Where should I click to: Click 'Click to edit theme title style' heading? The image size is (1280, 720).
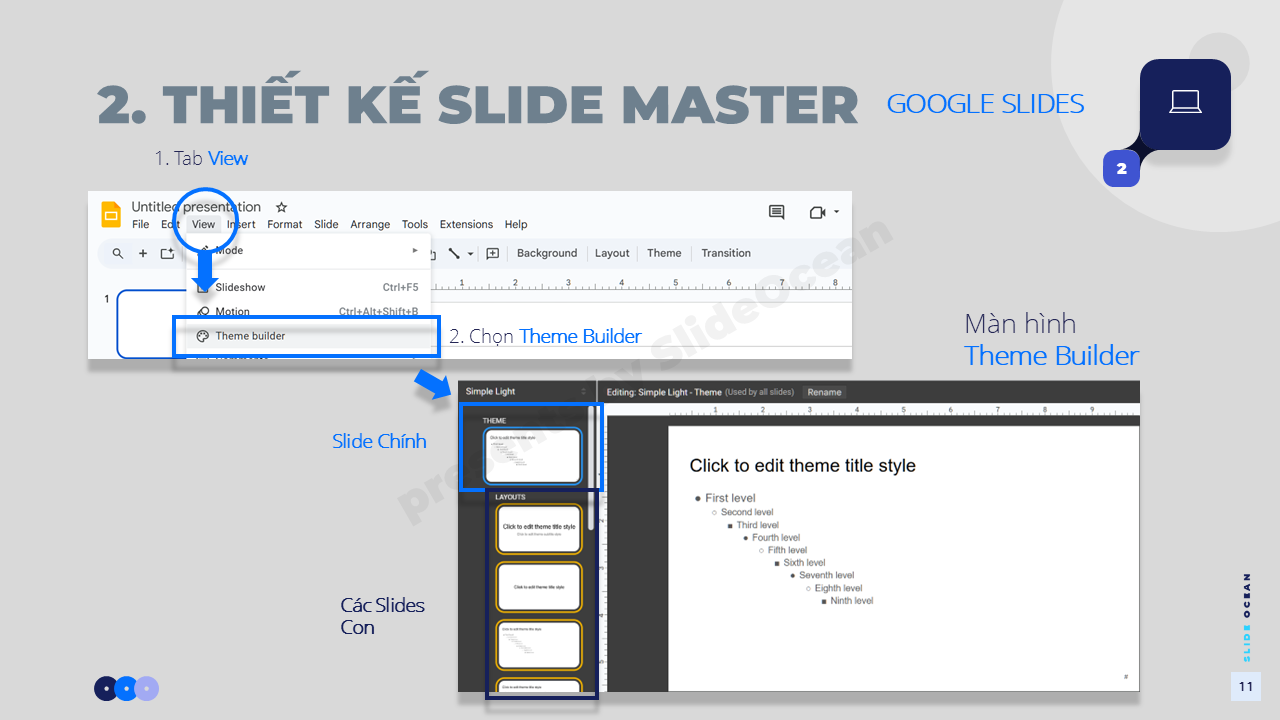(x=802, y=466)
